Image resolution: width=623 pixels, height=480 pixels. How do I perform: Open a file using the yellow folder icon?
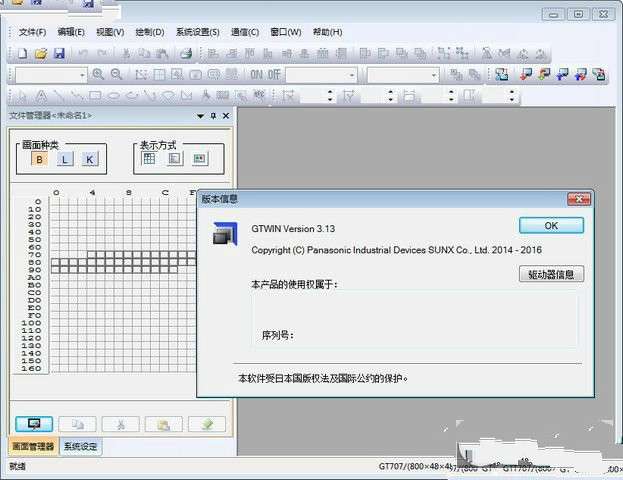[x=41, y=53]
